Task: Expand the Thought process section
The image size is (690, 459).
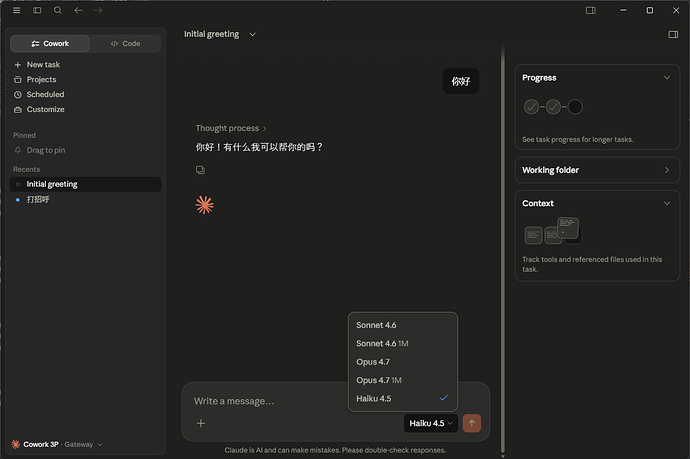Action: click(231, 128)
